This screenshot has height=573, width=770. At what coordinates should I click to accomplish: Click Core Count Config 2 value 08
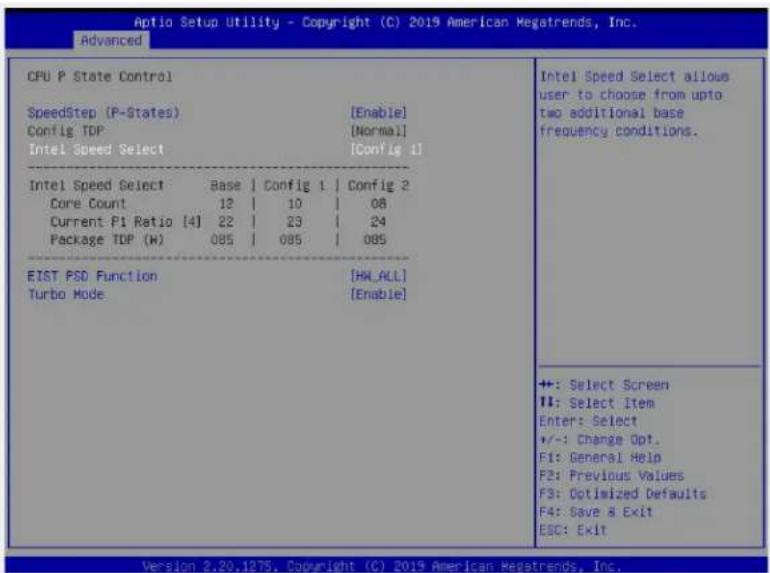point(378,203)
